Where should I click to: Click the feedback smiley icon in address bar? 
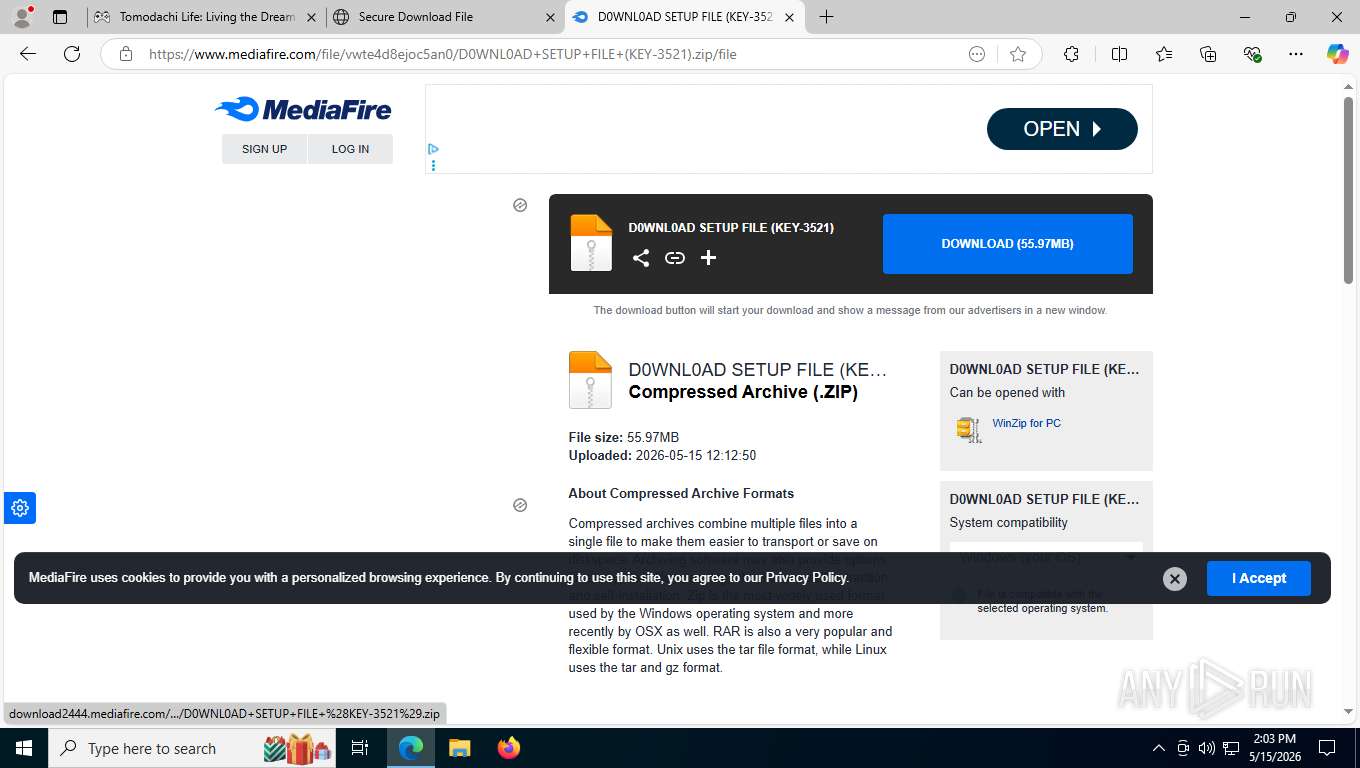point(977,54)
